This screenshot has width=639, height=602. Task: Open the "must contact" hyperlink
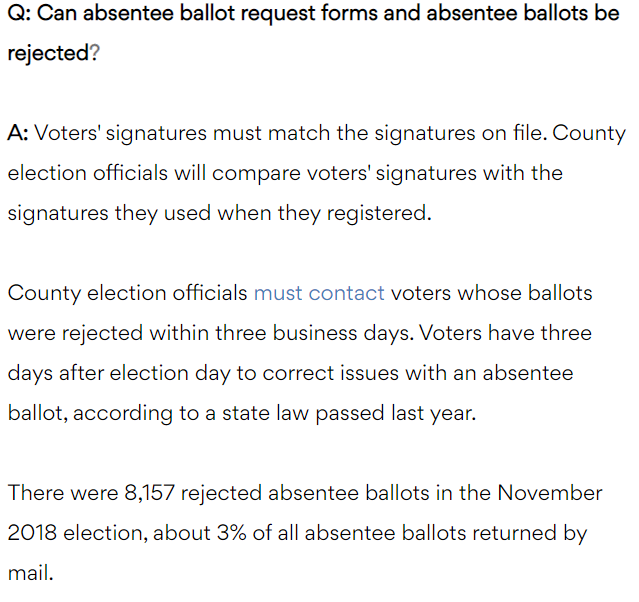pos(319,293)
